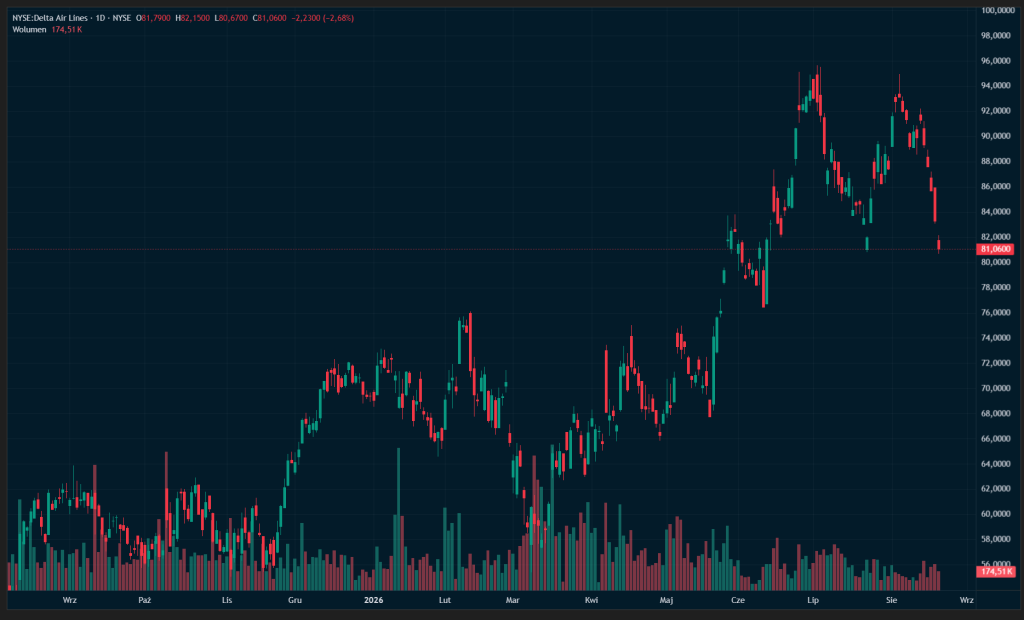Image resolution: width=1024 pixels, height=620 pixels.
Task: Click the 60,0000 price axis label
Action: click(x=997, y=514)
